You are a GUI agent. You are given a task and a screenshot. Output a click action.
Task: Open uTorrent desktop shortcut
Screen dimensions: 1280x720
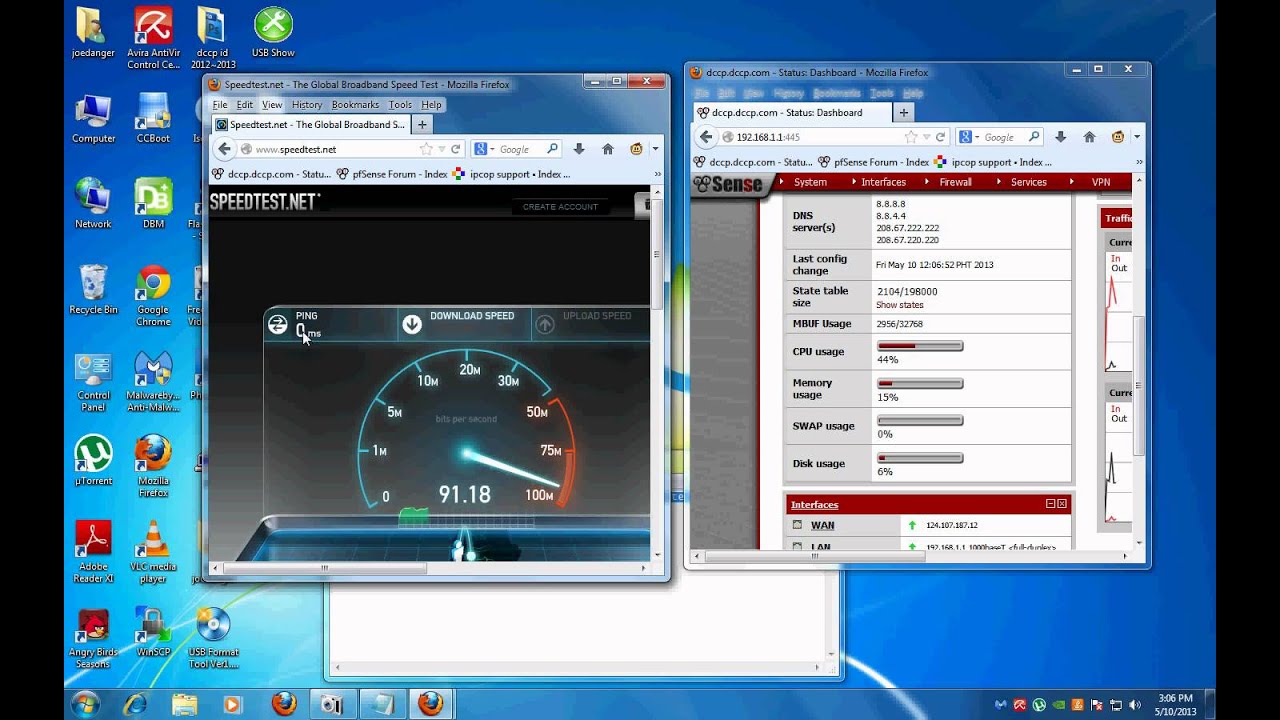pyautogui.click(x=94, y=460)
